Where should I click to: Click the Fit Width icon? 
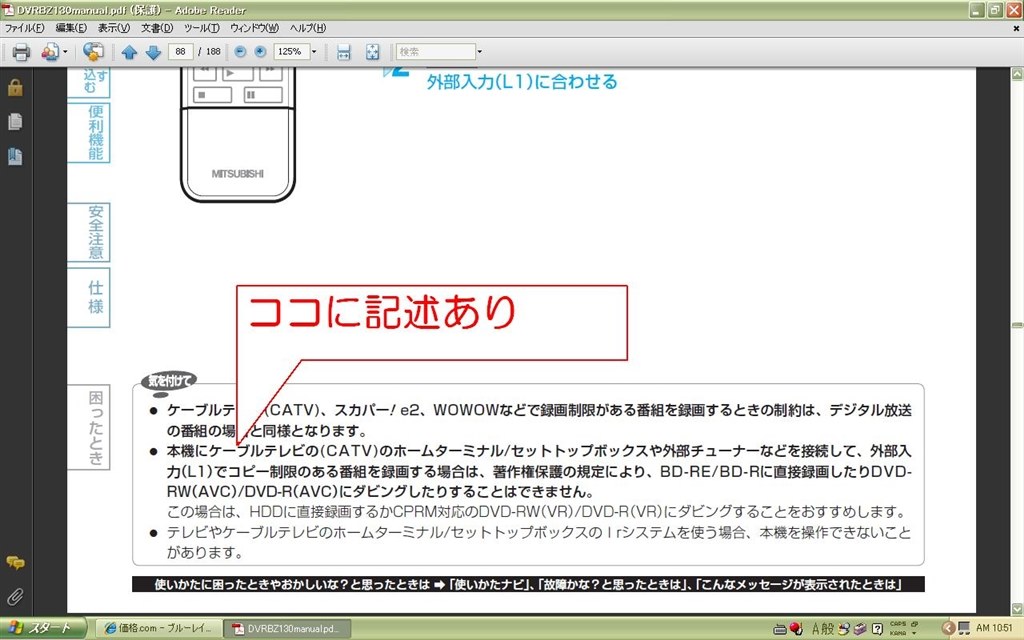point(343,51)
